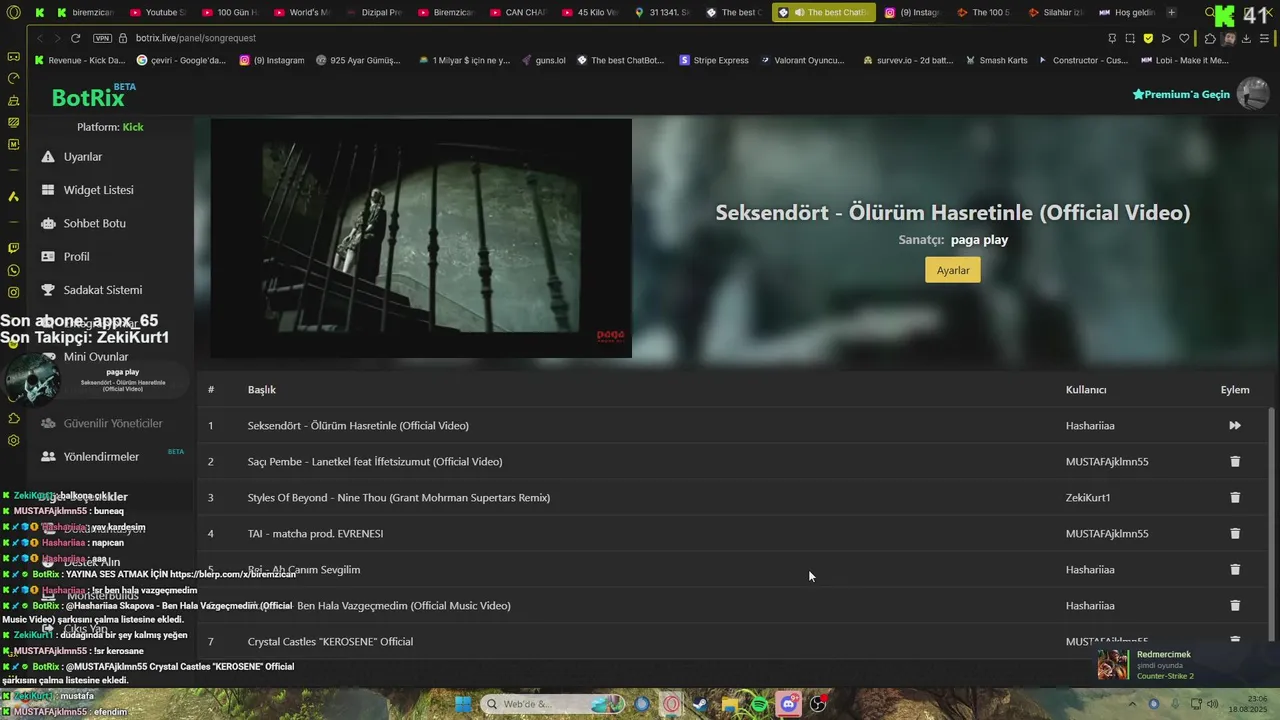Open GX Corner gamepad icon in sidebar
The height and width of the screenshot is (720, 1280).
[x=13, y=57]
